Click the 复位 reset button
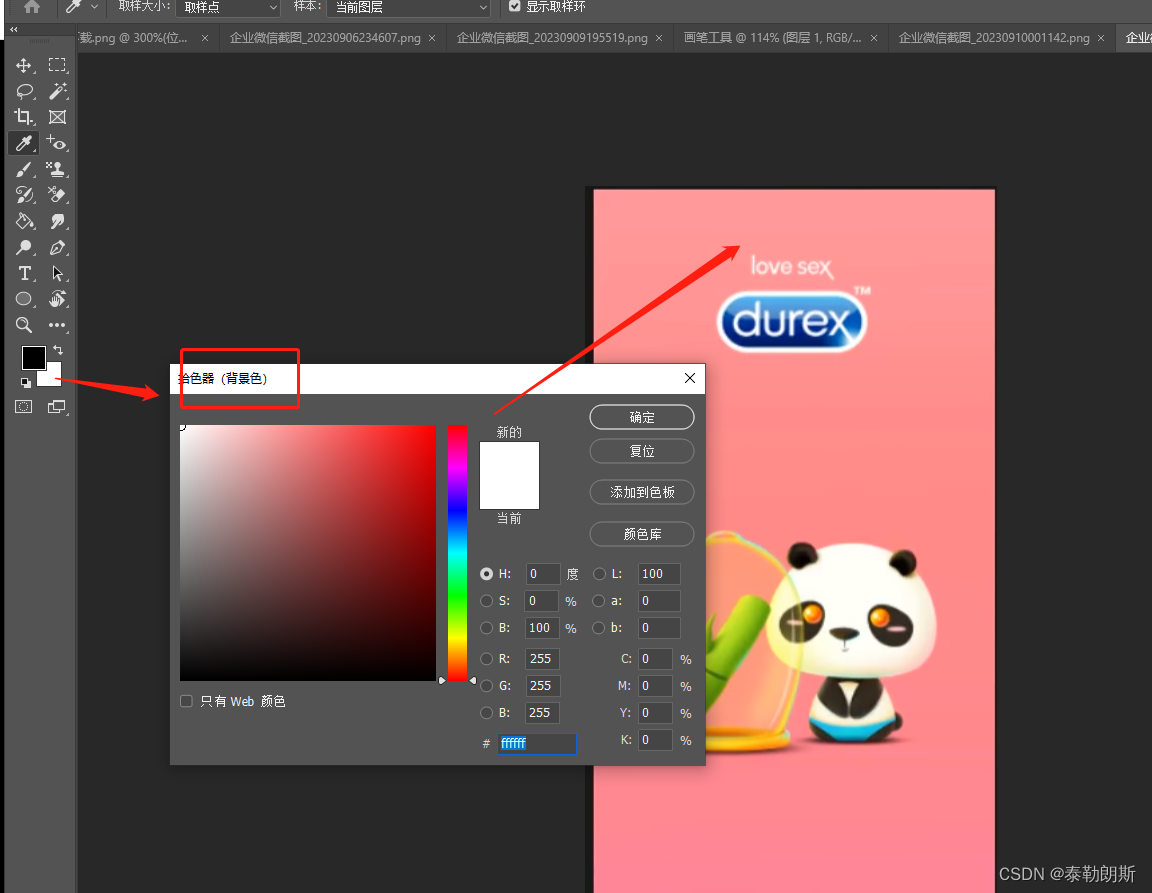1152x893 pixels. (x=641, y=451)
